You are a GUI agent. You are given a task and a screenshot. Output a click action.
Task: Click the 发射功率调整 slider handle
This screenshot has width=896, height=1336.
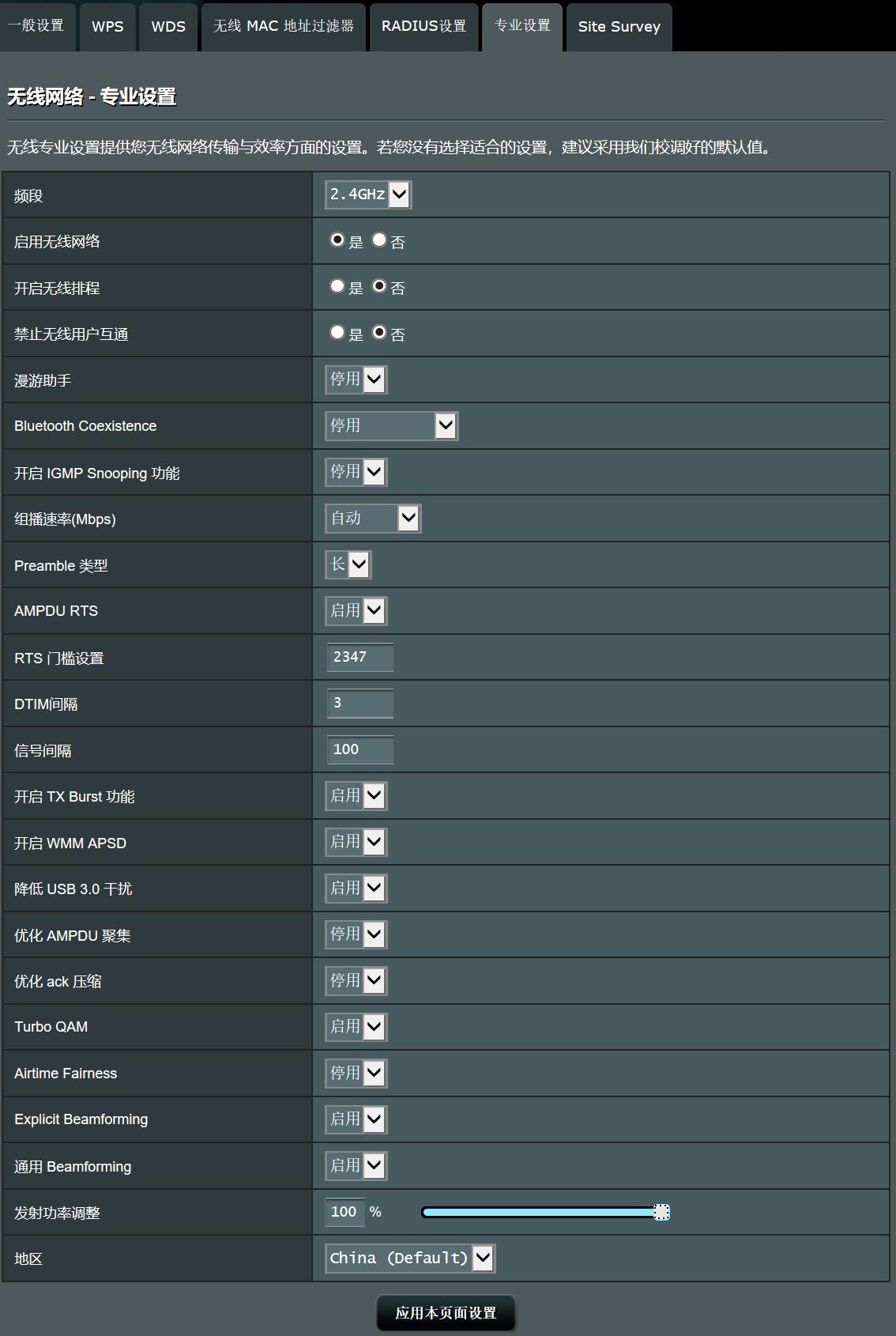[662, 1212]
